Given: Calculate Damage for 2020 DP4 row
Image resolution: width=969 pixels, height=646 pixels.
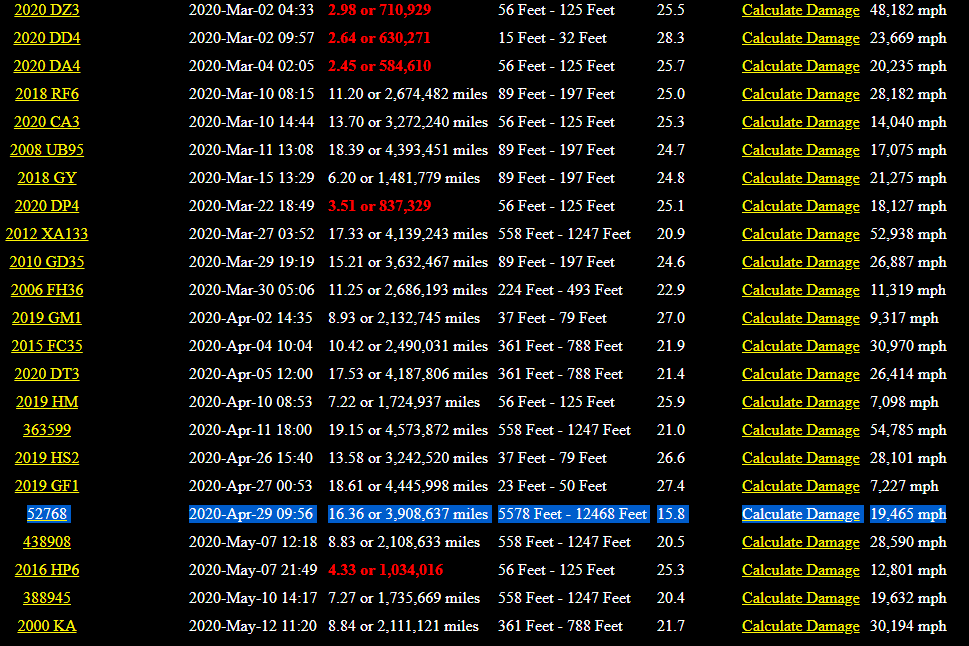Looking at the screenshot, I should pyautogui.click(x=800, y=206).
